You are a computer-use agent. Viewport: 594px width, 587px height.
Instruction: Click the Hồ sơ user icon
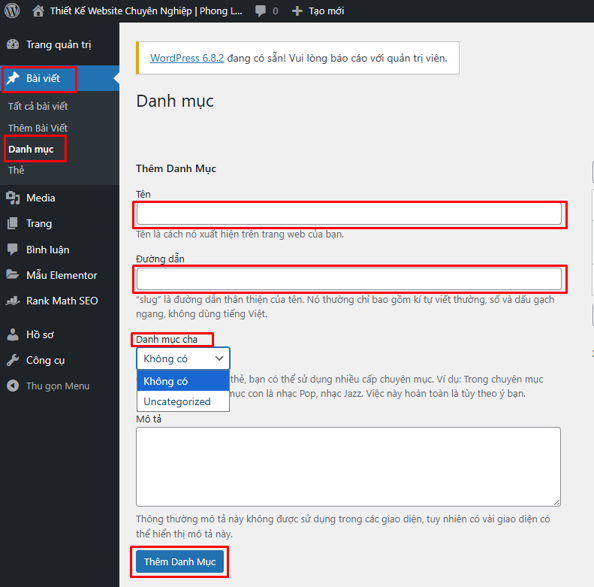[x=13, y=334]
